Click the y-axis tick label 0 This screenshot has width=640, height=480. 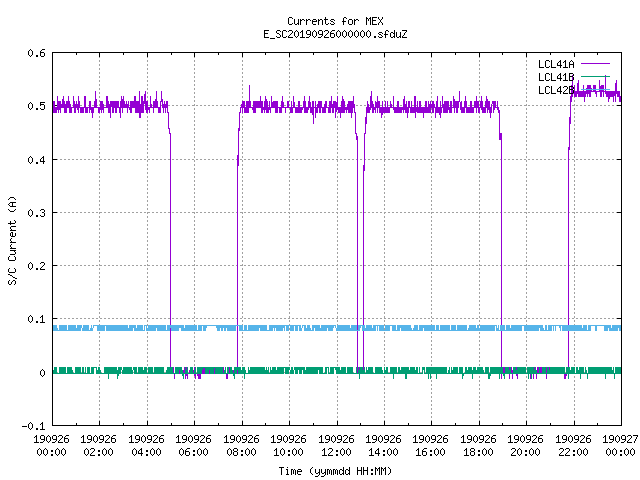(42, 373)
